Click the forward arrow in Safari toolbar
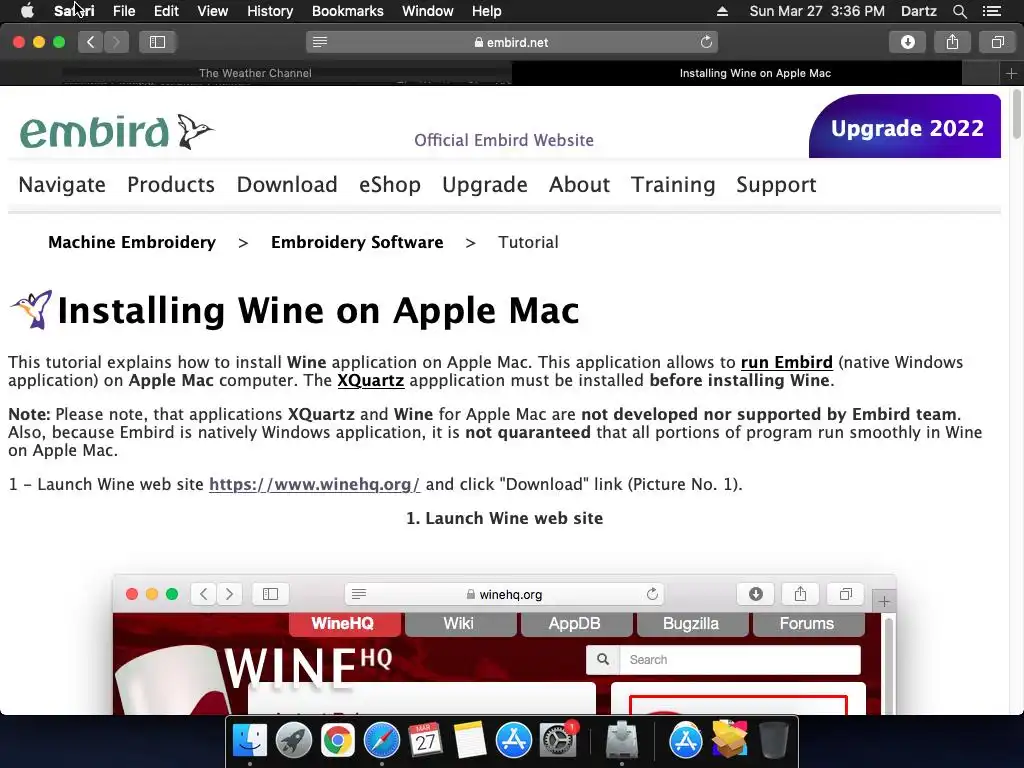The image size is (1024, 768). click(x=116, y=42)
